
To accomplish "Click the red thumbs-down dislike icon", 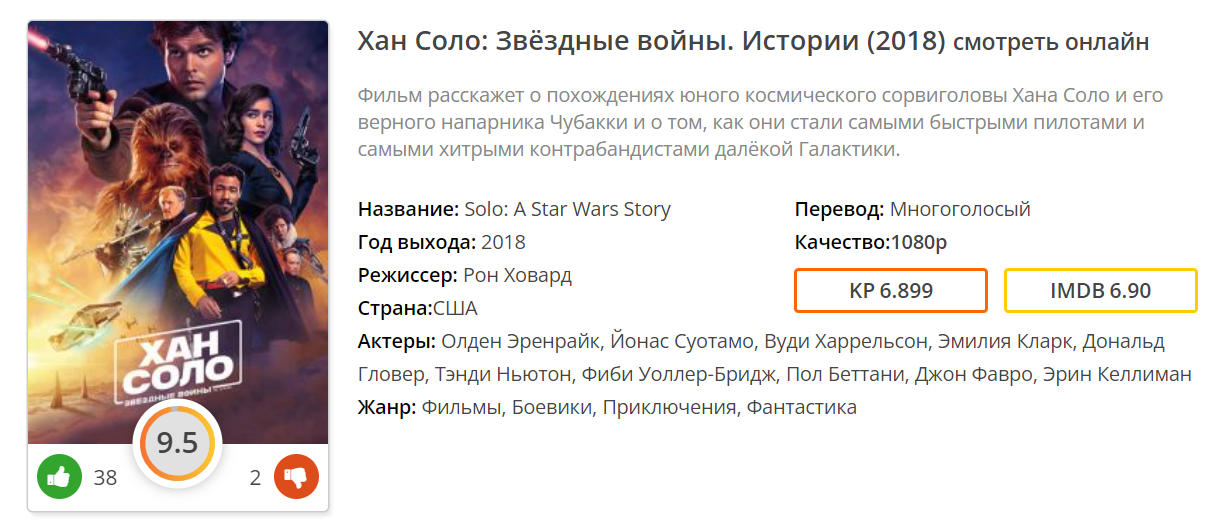I will [x=296, y=477].
